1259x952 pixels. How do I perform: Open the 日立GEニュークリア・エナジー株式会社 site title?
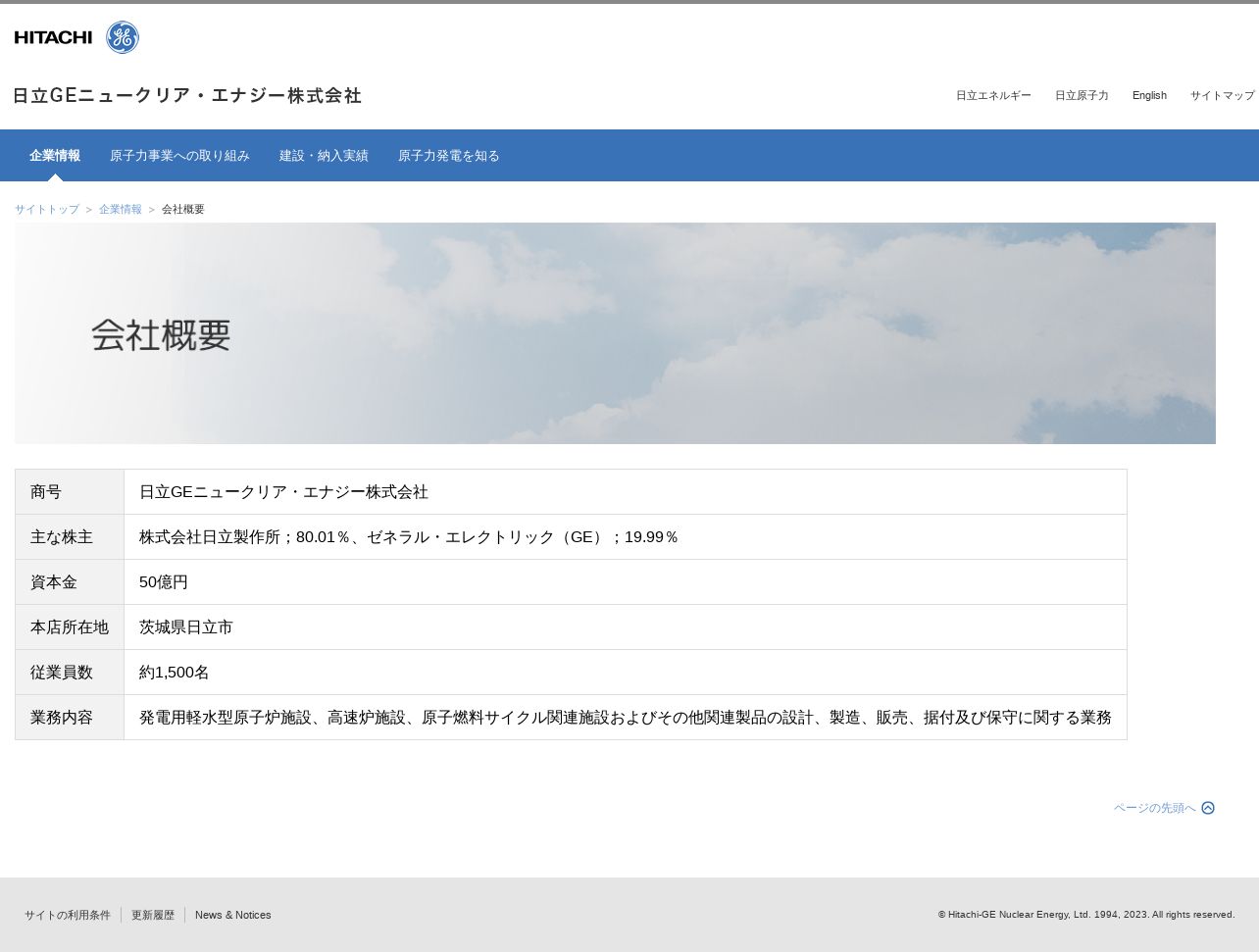(187, 95)
